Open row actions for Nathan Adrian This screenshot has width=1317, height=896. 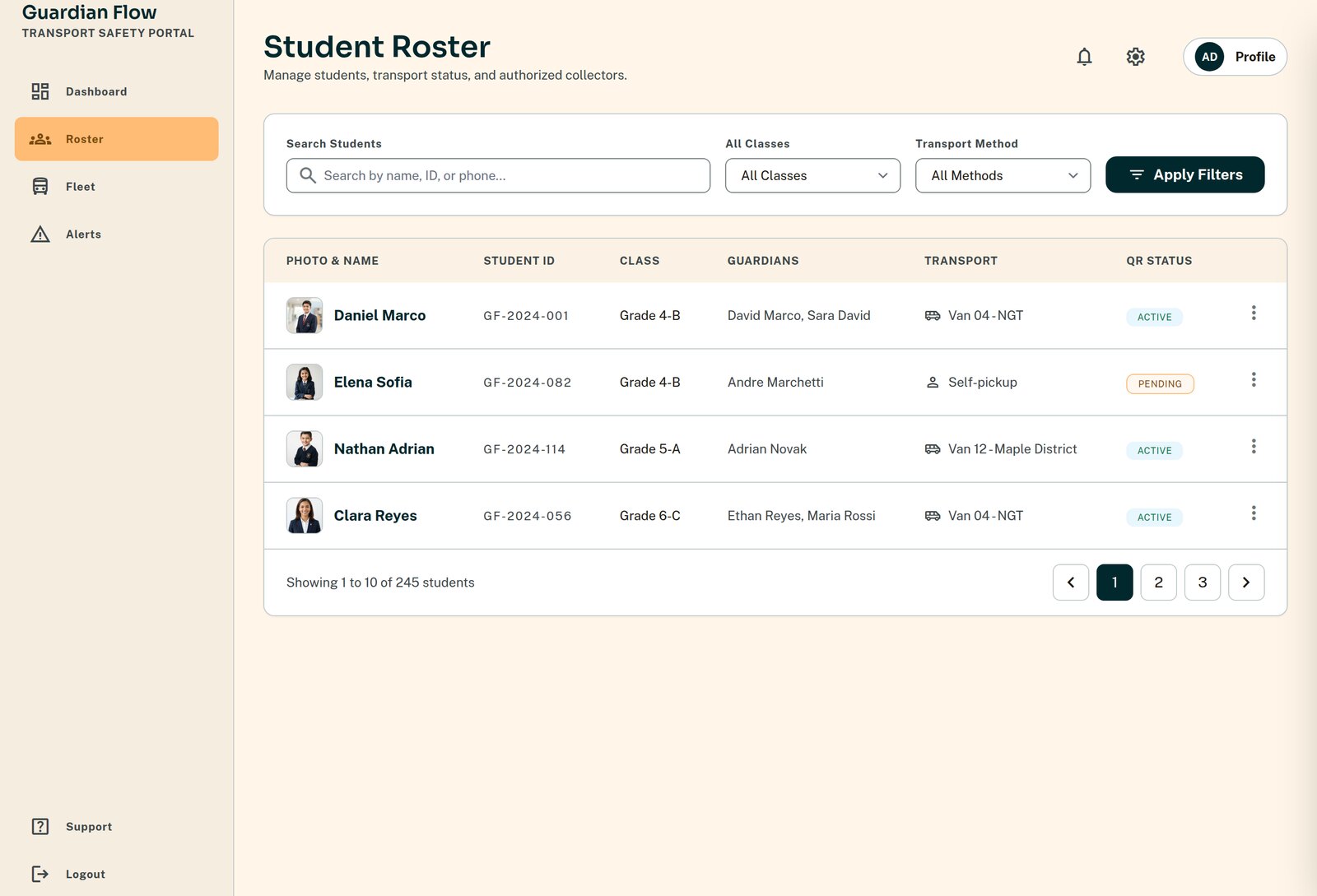click(x=1254, y=446)
